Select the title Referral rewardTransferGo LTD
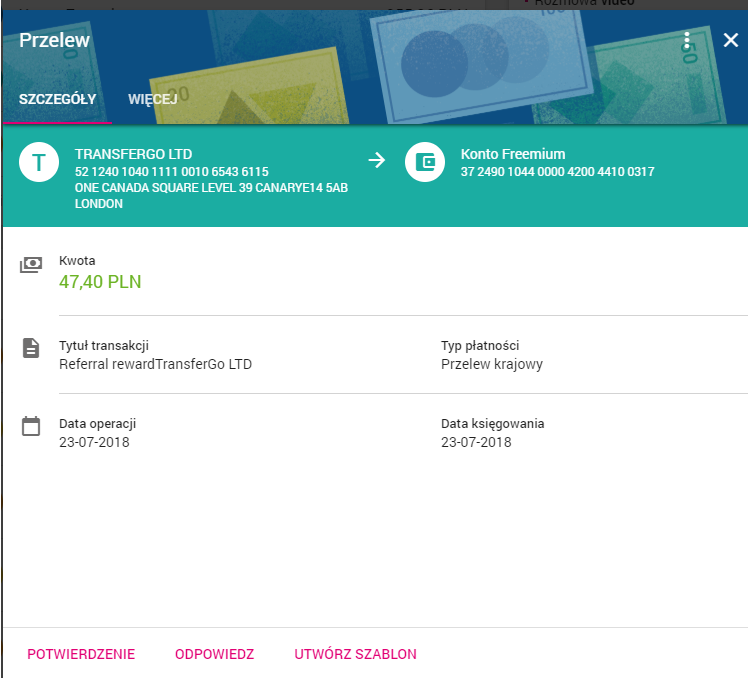 [156, 365]
